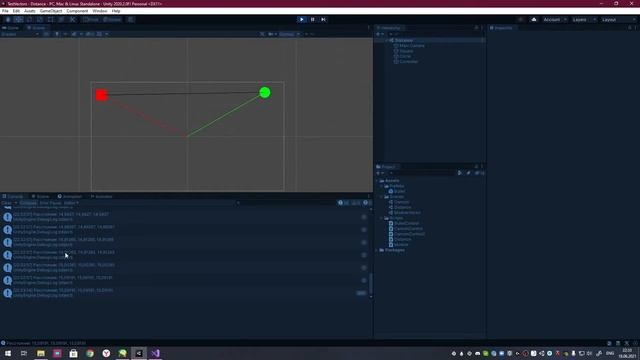Select the first fully visible console log entry
Image resolution: width=640 pixels, height=360 pixels.
tap(184, 217)
